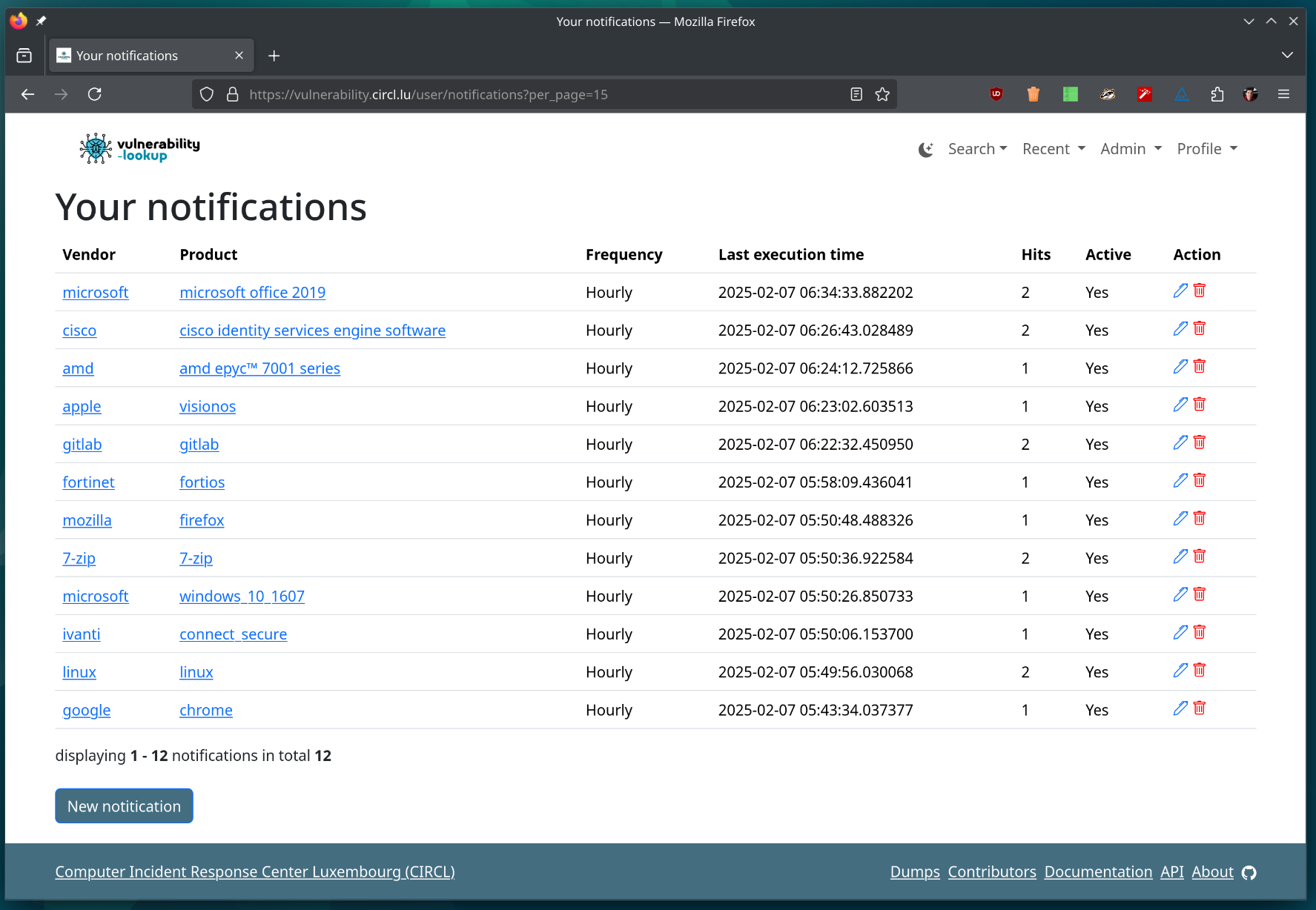Open tracking protection shield panel
This screenshot has width=1316, height=910.
207,94
